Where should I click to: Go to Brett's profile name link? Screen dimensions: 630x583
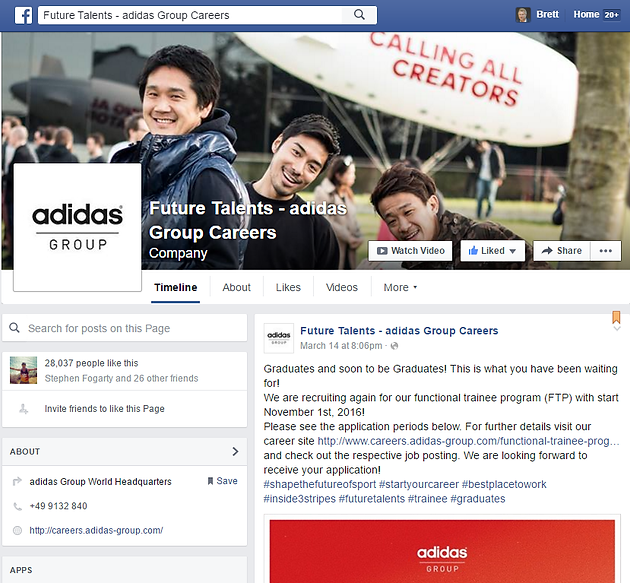pos(547,14)
